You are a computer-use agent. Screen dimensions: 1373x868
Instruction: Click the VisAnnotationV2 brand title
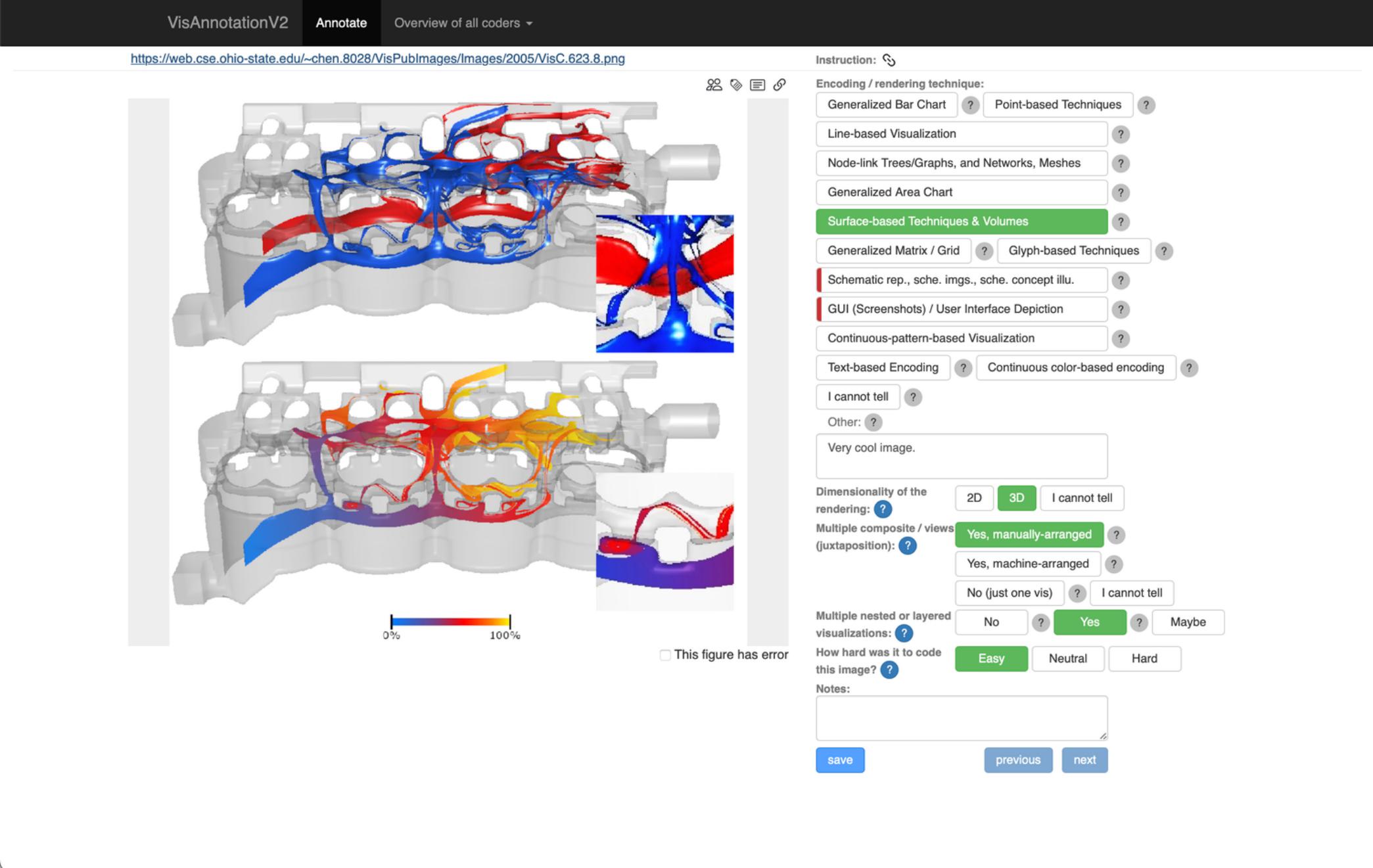point(227,23)
